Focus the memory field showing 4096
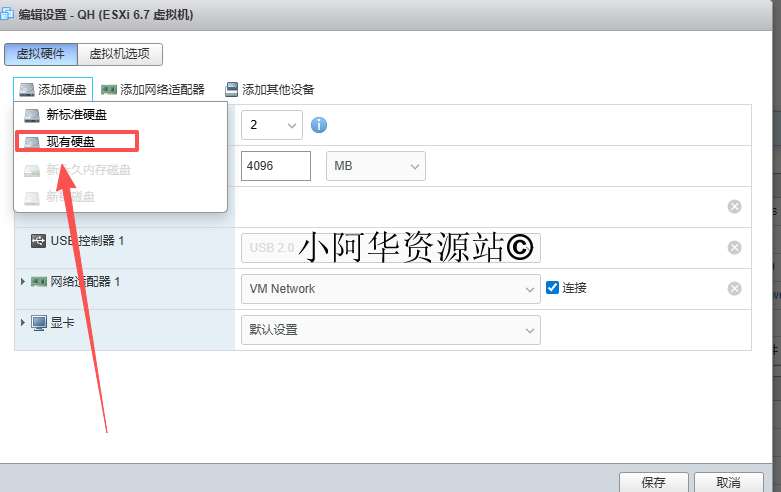 (276, 166)
